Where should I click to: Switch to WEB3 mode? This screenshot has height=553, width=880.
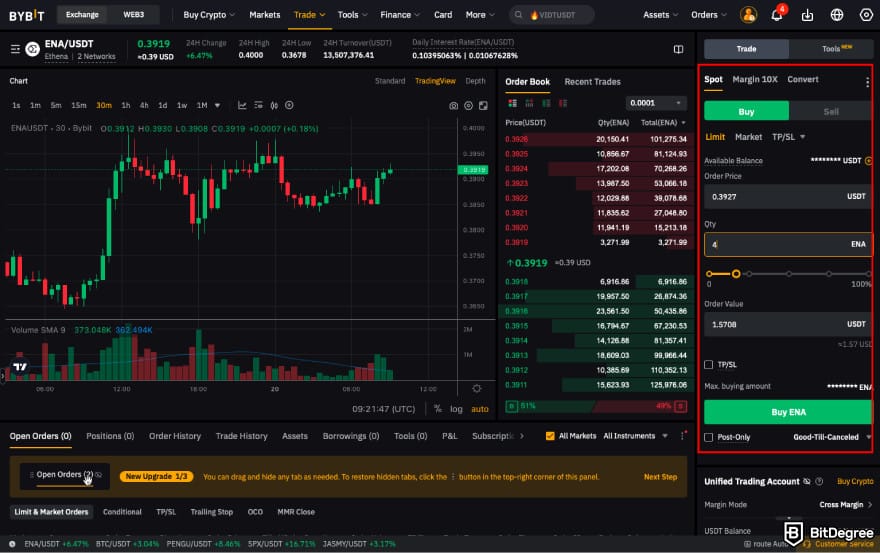click(x=134, y=15)
